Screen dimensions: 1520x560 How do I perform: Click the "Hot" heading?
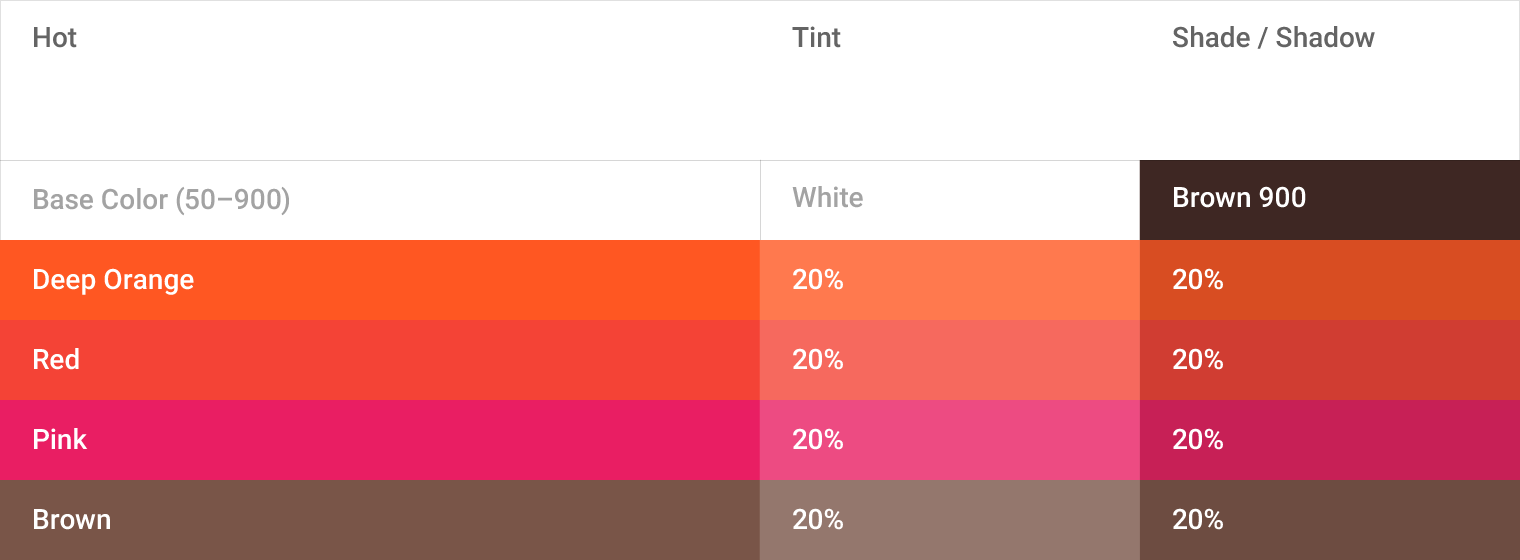point(55,38)
